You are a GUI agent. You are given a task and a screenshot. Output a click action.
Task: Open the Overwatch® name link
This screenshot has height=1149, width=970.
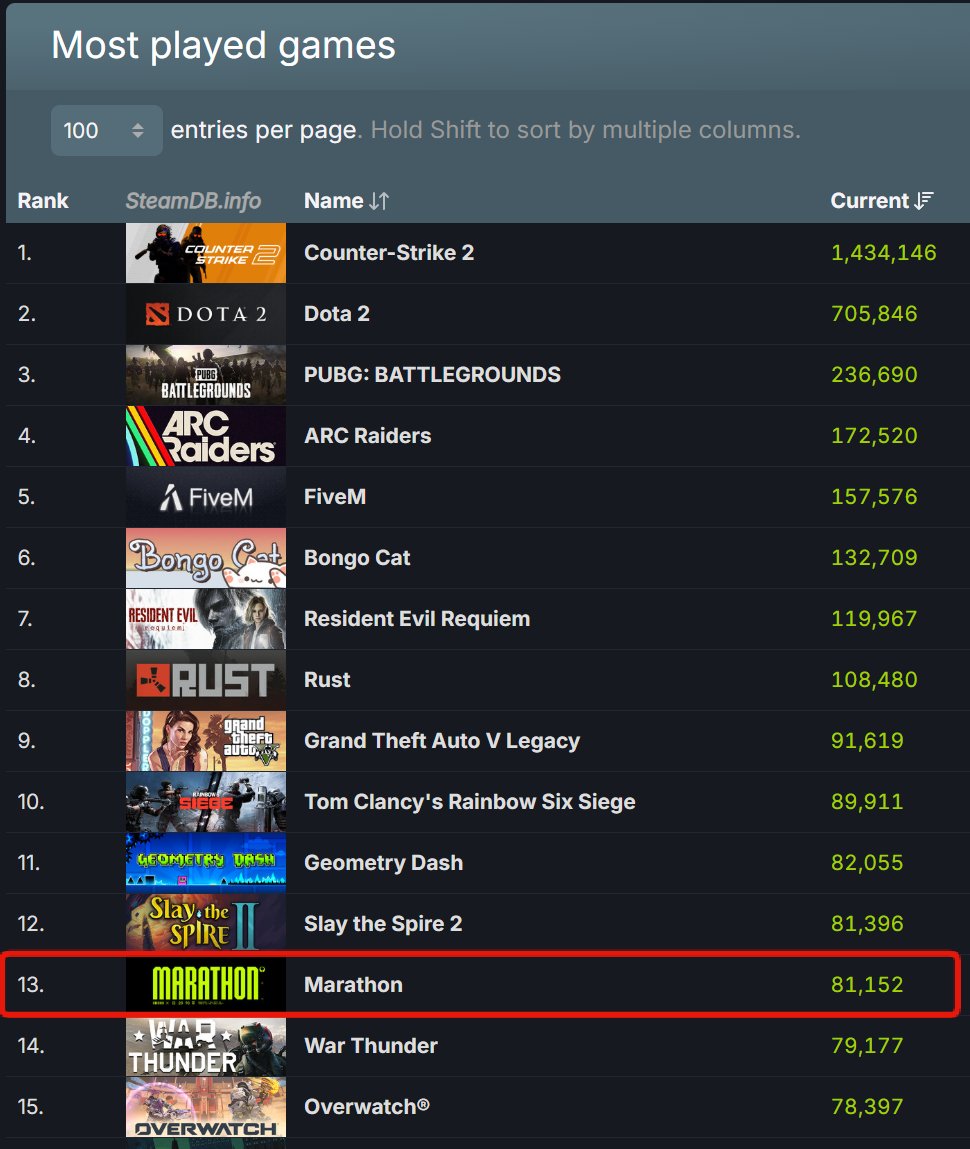[x=366, y=1106]
